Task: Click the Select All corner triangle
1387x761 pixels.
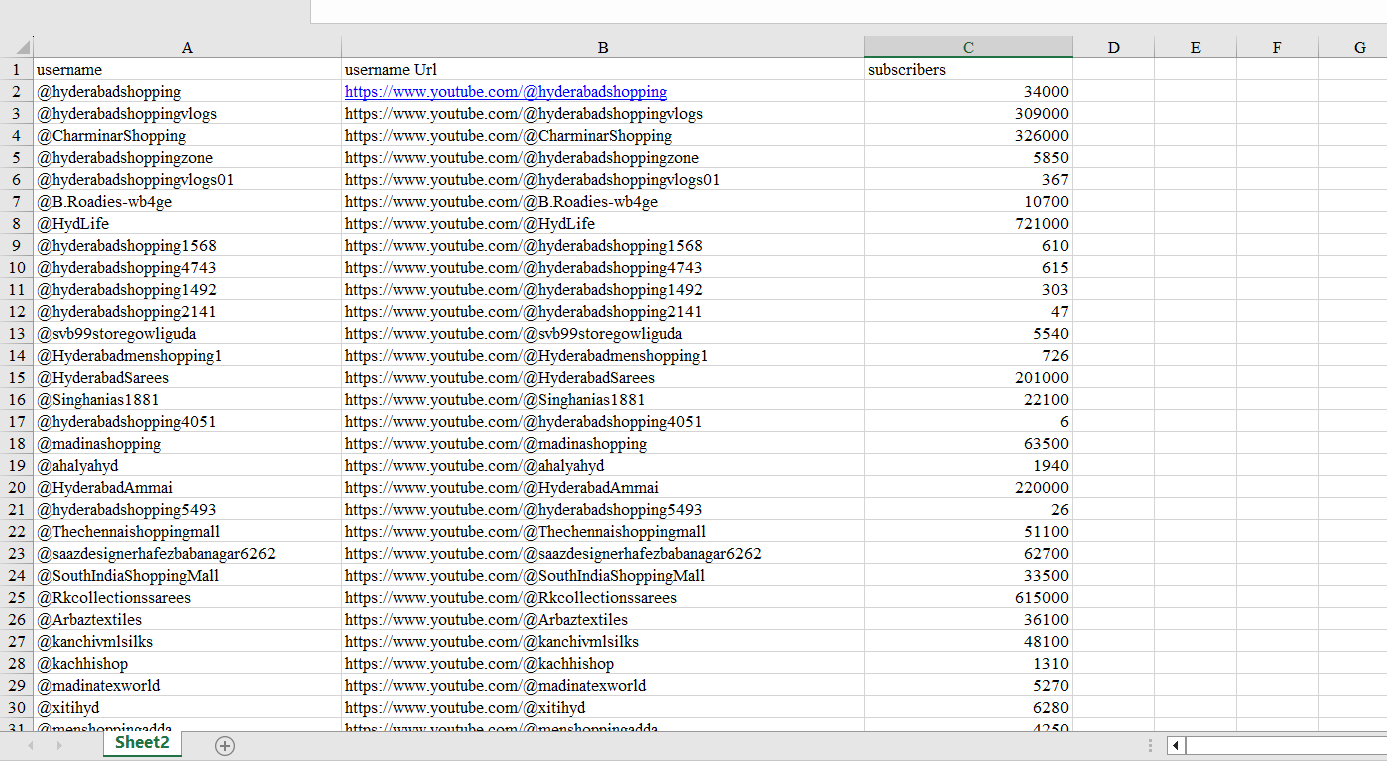Action: click(x=20, y=47)
